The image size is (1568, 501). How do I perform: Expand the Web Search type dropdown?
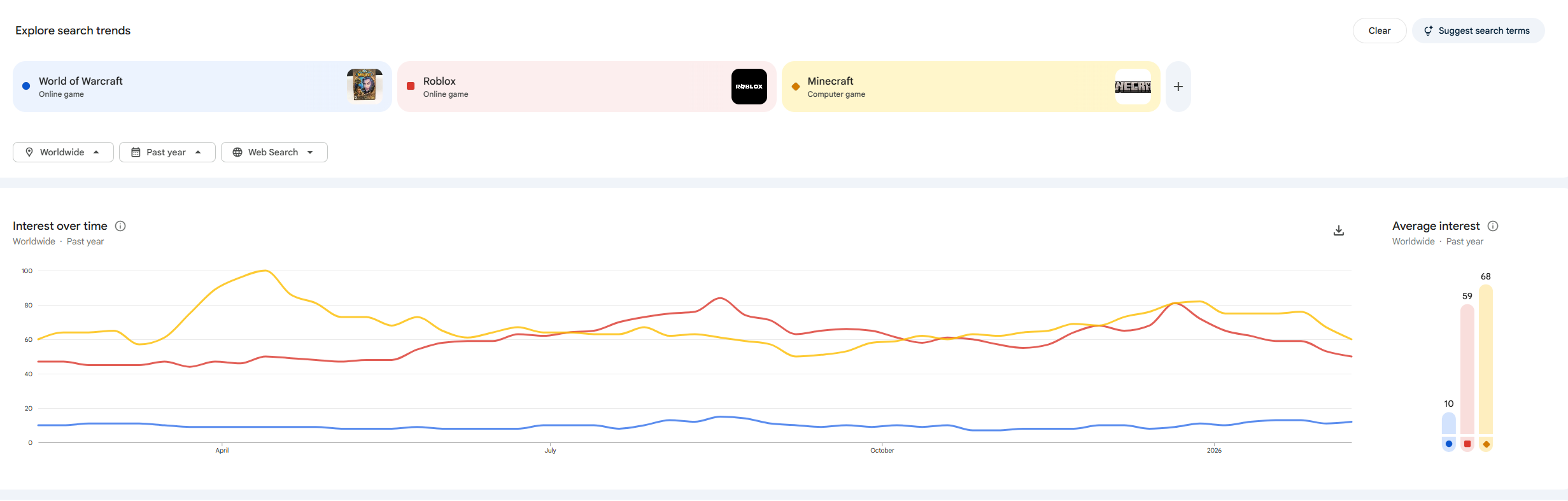(x=274, y=152)
